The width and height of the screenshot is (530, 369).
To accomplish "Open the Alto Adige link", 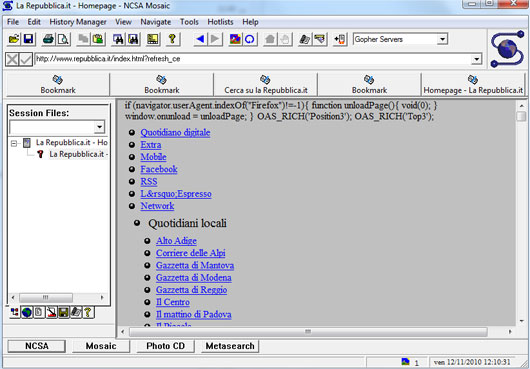I will (176, 241).
